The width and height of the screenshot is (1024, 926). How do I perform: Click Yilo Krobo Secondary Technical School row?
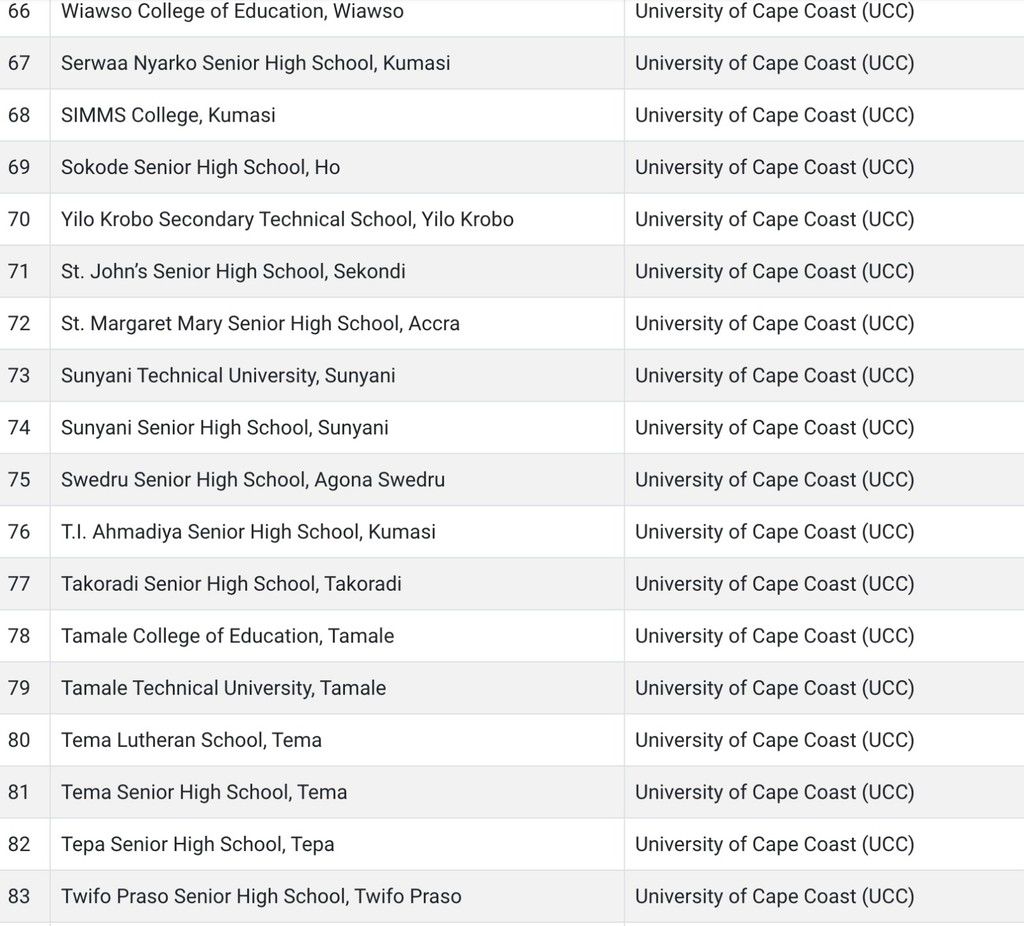tap(287, 219)
